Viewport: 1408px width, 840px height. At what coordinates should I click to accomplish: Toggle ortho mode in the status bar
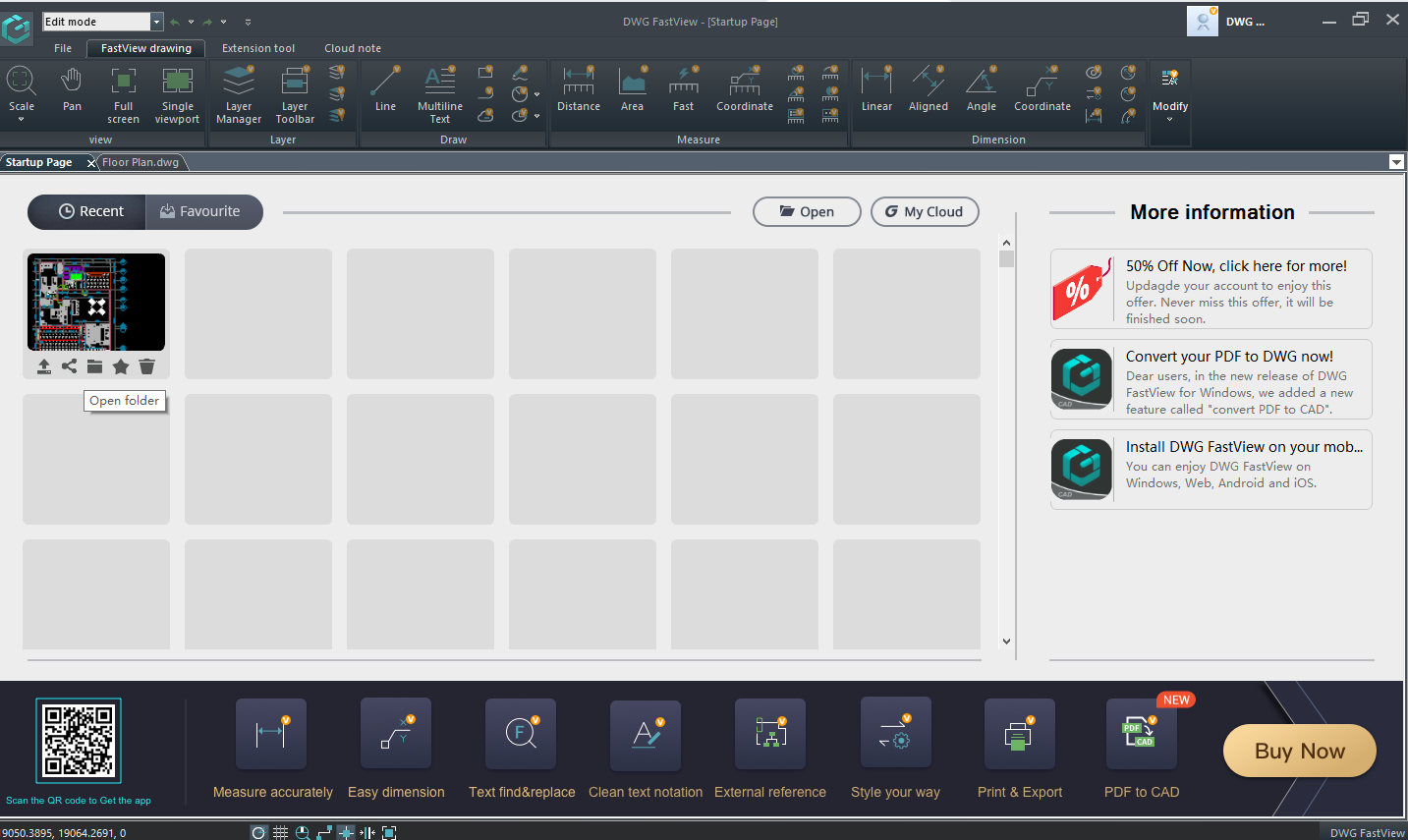[x=324, y=832]
